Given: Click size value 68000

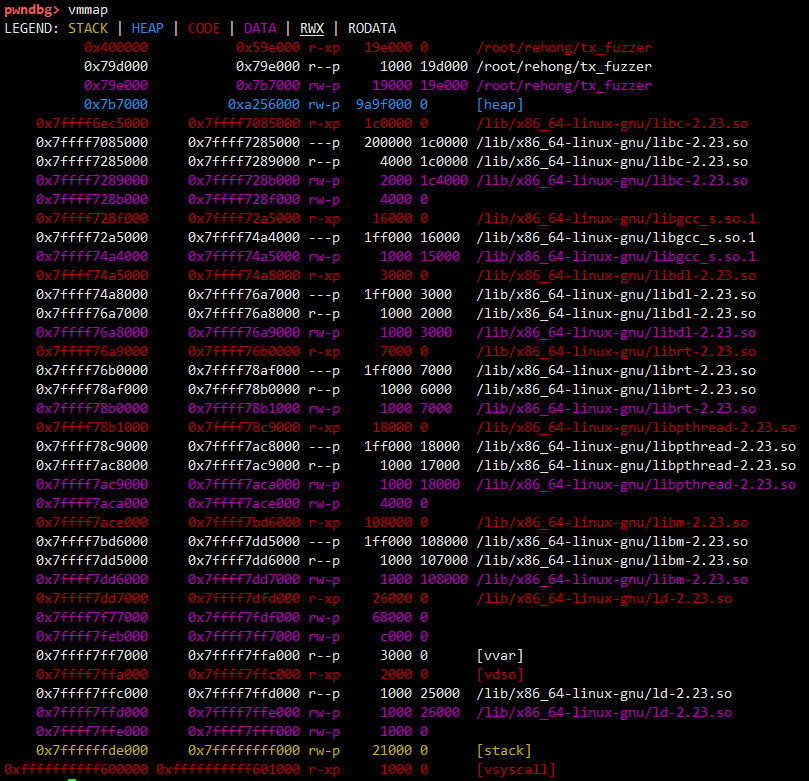Looking at the screenshot, I should click(392, 617).
